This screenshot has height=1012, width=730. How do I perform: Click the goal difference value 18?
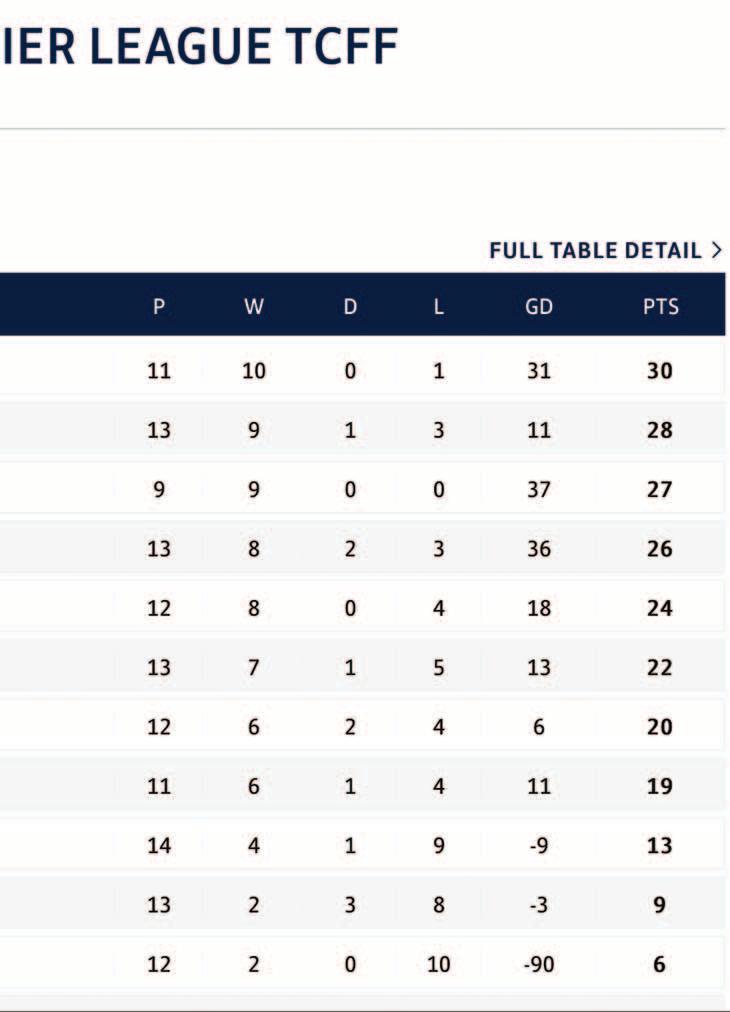(x=539, y=608)
